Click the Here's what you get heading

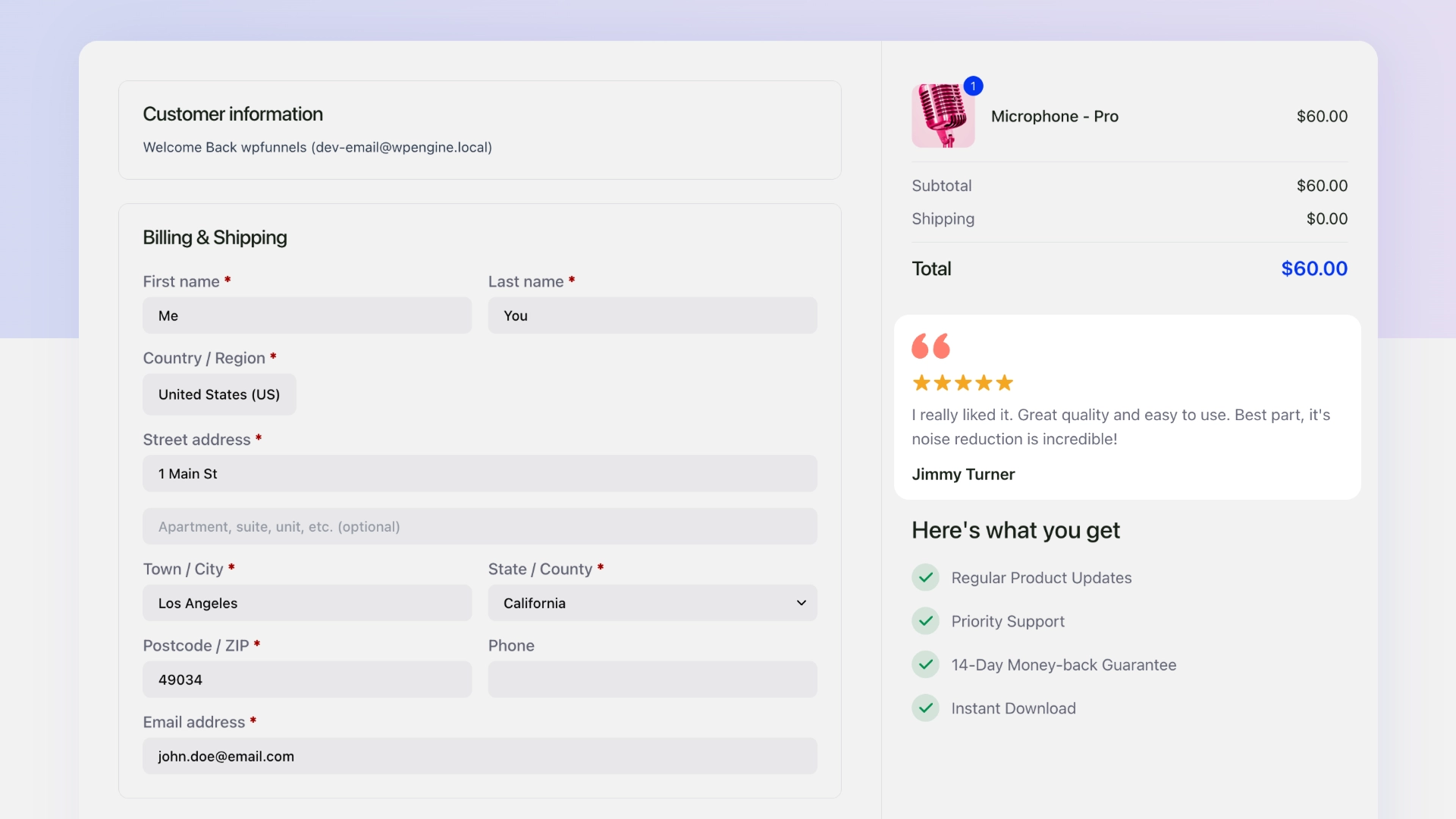tap(1015, 530)
